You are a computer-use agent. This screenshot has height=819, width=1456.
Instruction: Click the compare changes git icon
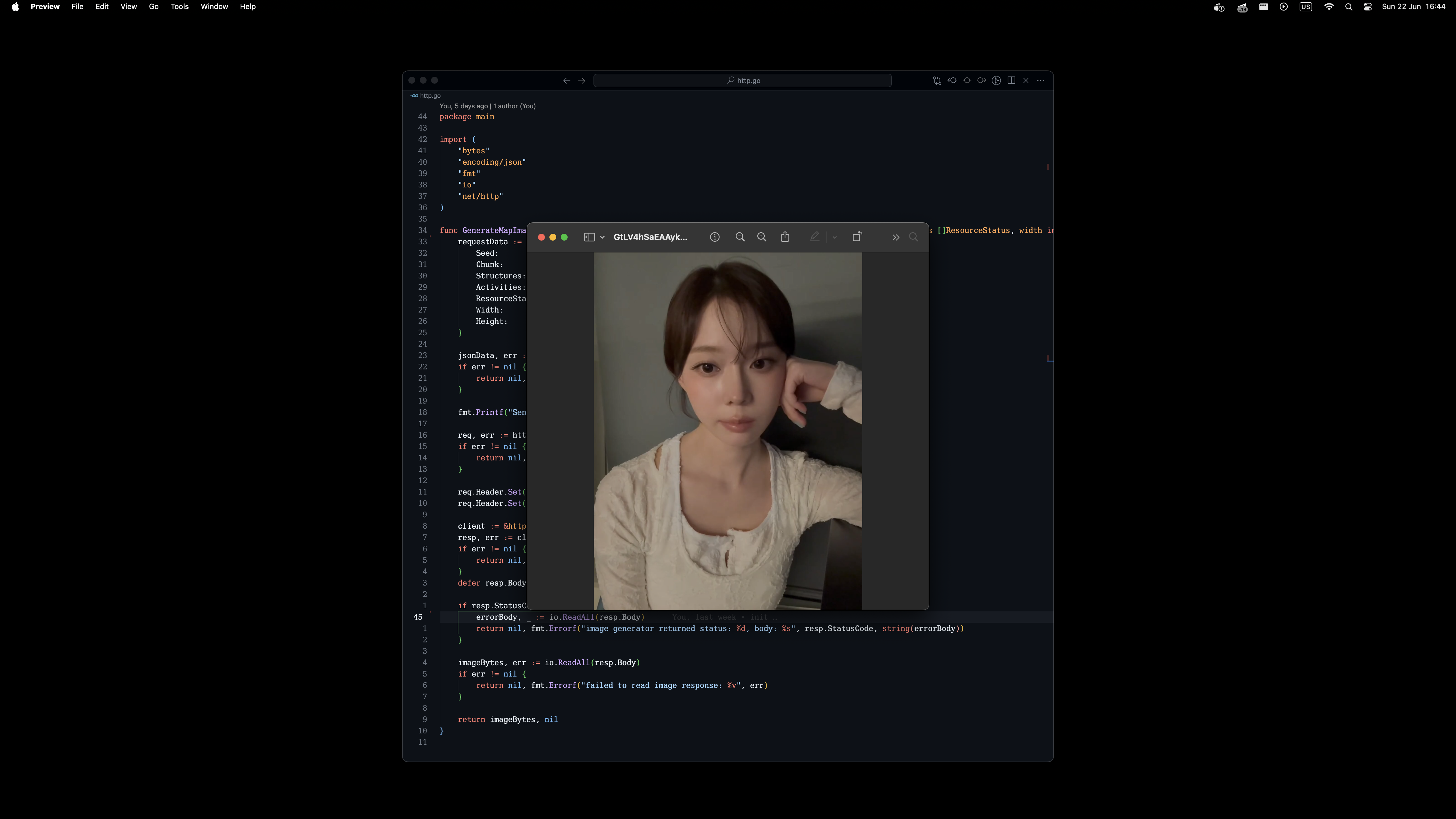pyautogui.click(x=937, y=81)
